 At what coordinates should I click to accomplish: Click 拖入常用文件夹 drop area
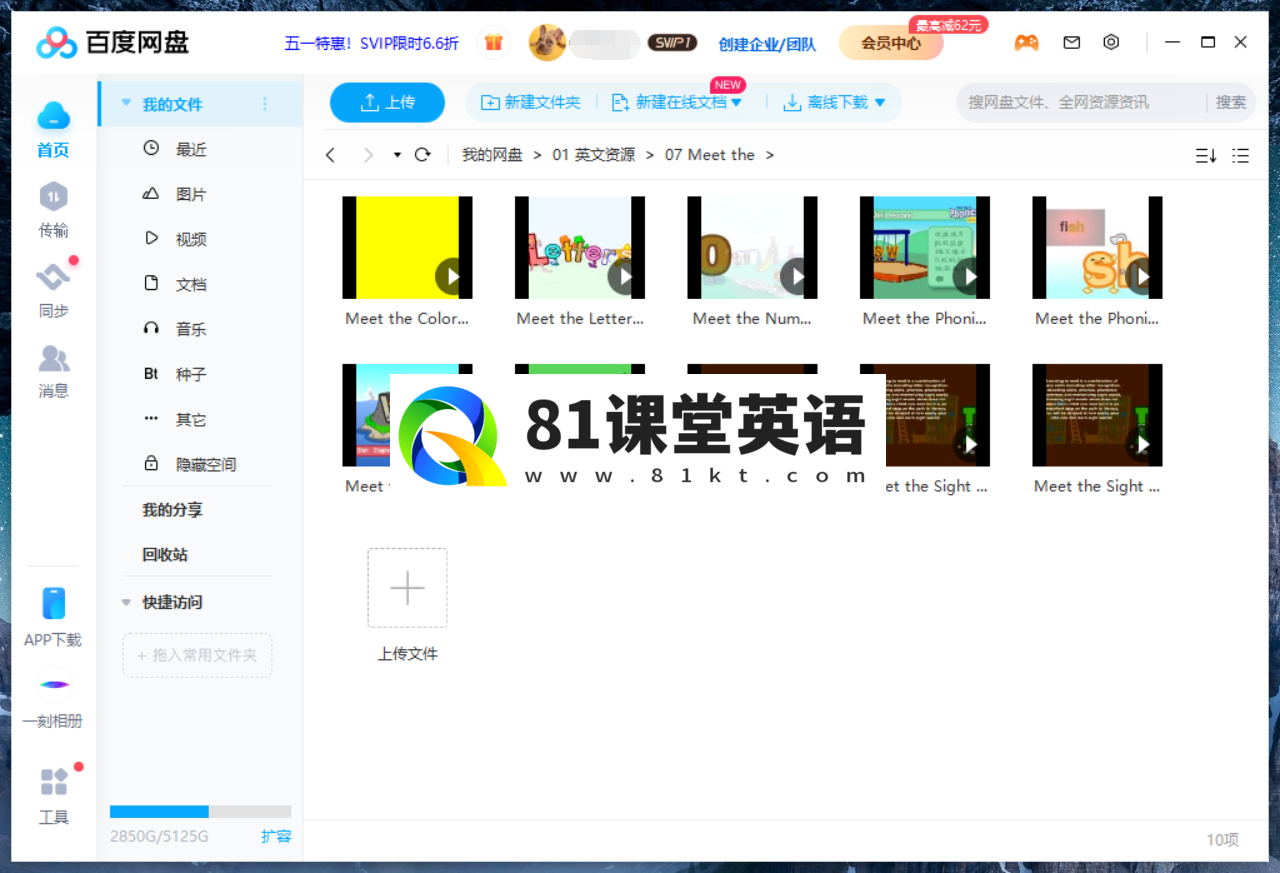pos(197,655)
